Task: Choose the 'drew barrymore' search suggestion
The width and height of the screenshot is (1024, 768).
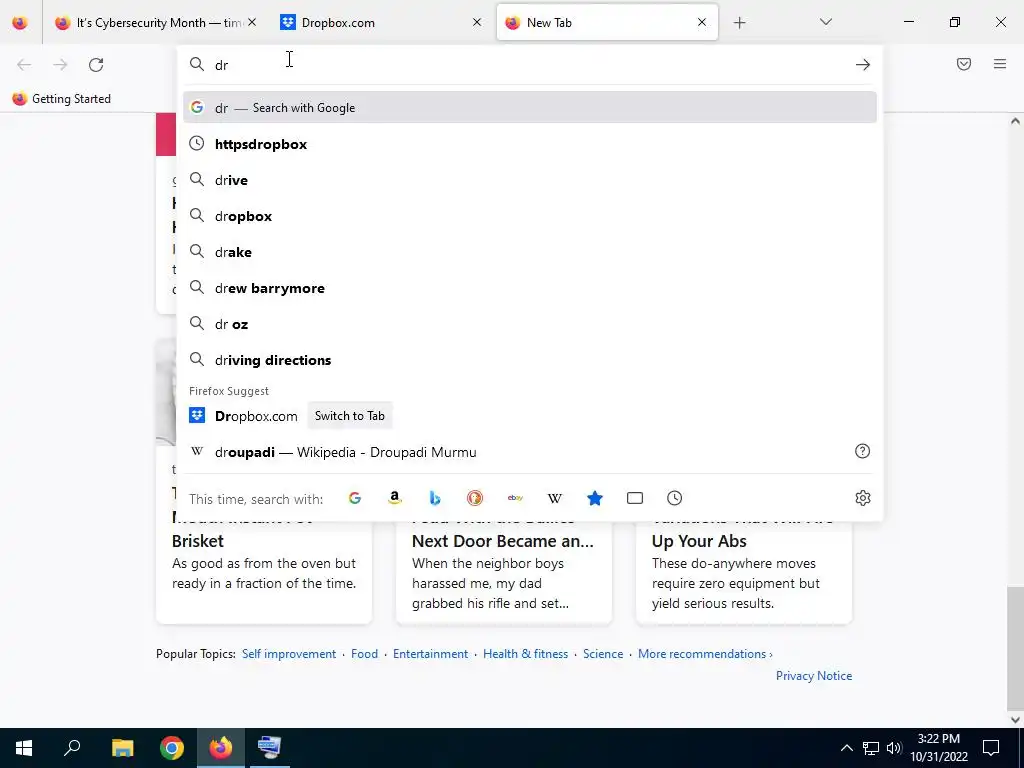Action: tap(530, 288)
